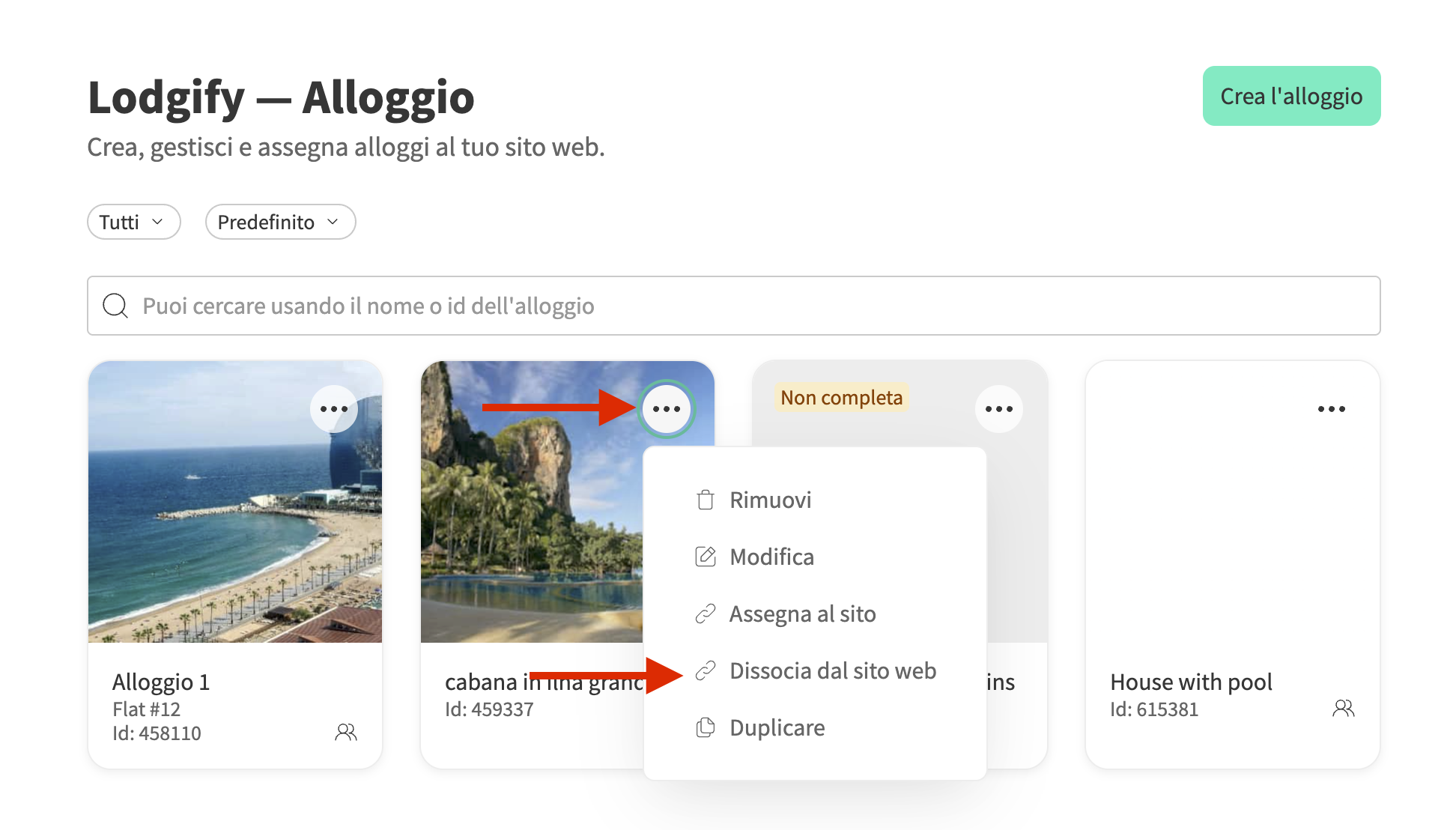Open three-dot menu on House with pool
This screenshot has height=830, width=1456.
[x=1331, y=409]
